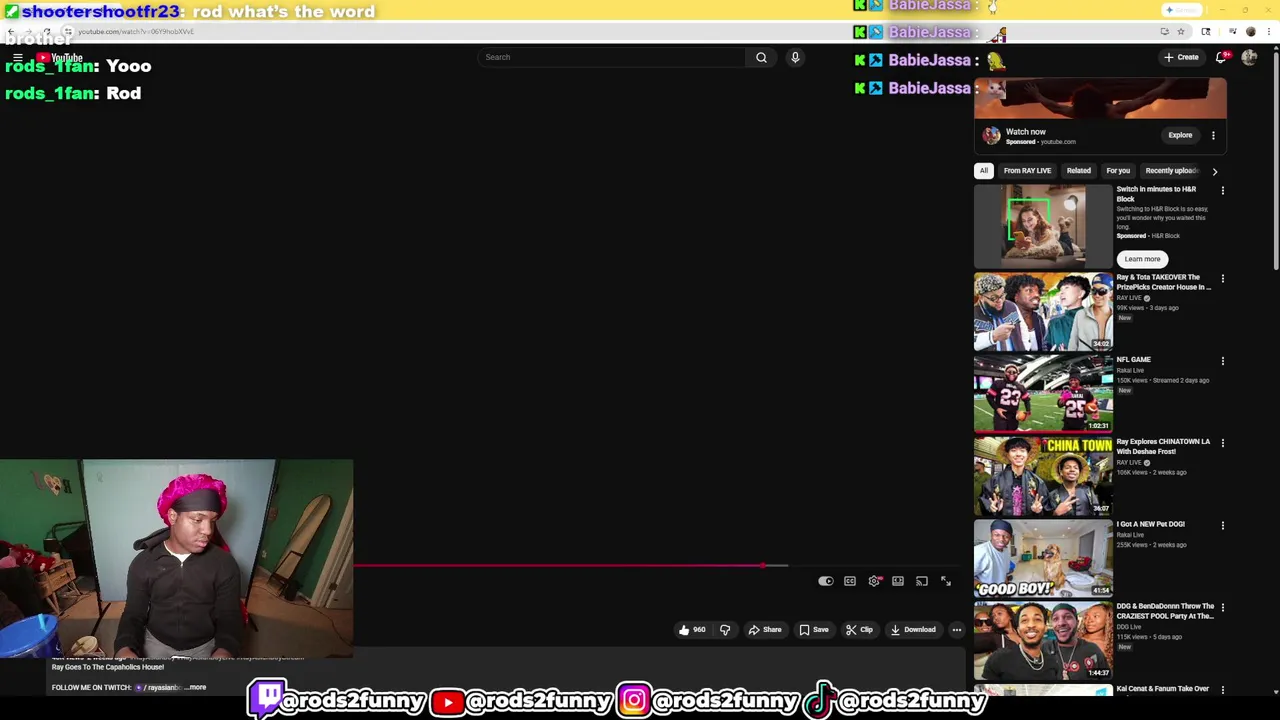Open Ray Explores CHINATOWN LA thumbnail
Image resolution: width=1280 pixels, height=720 pixels.
(x=1043, y=476)
